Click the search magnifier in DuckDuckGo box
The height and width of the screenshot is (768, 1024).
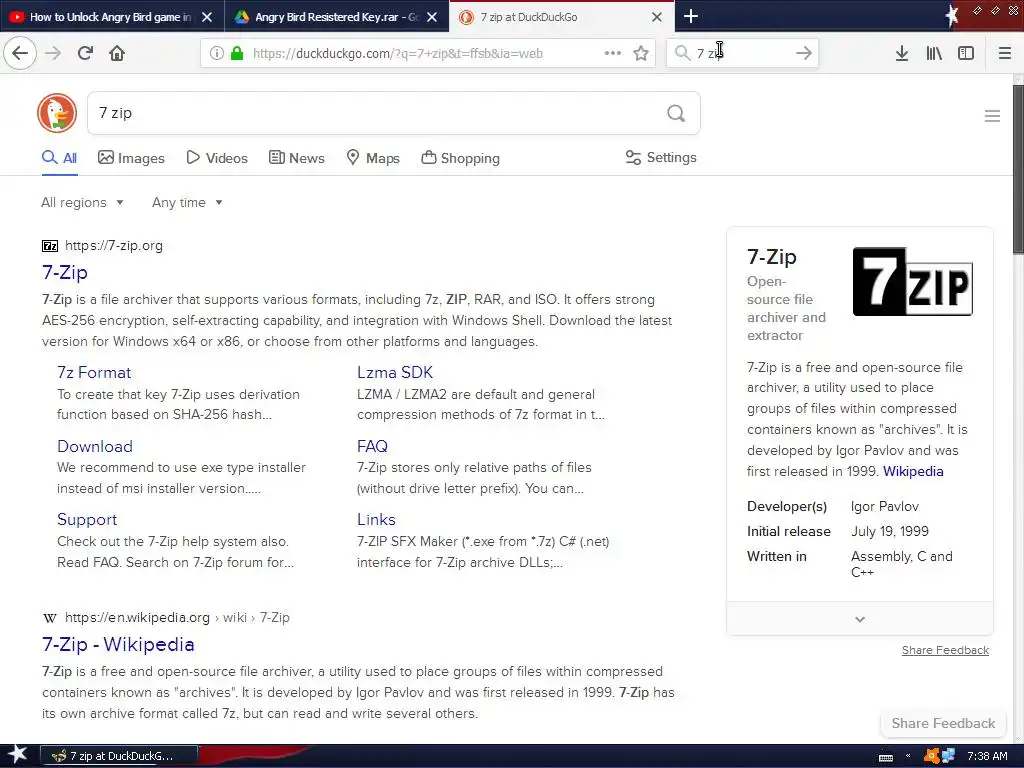point(676,114)
